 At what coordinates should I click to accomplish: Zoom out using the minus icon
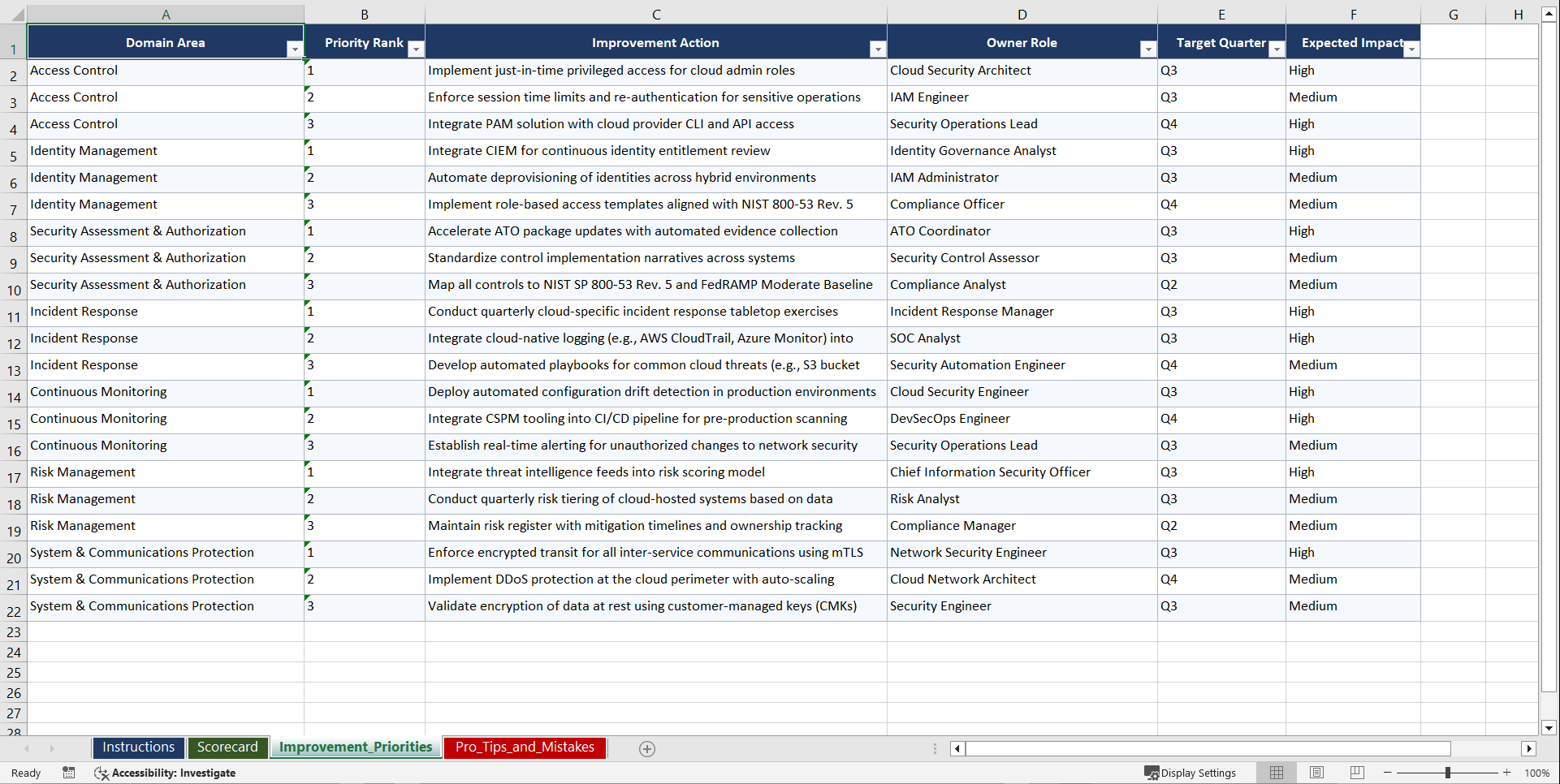[x=1388, y=773]
